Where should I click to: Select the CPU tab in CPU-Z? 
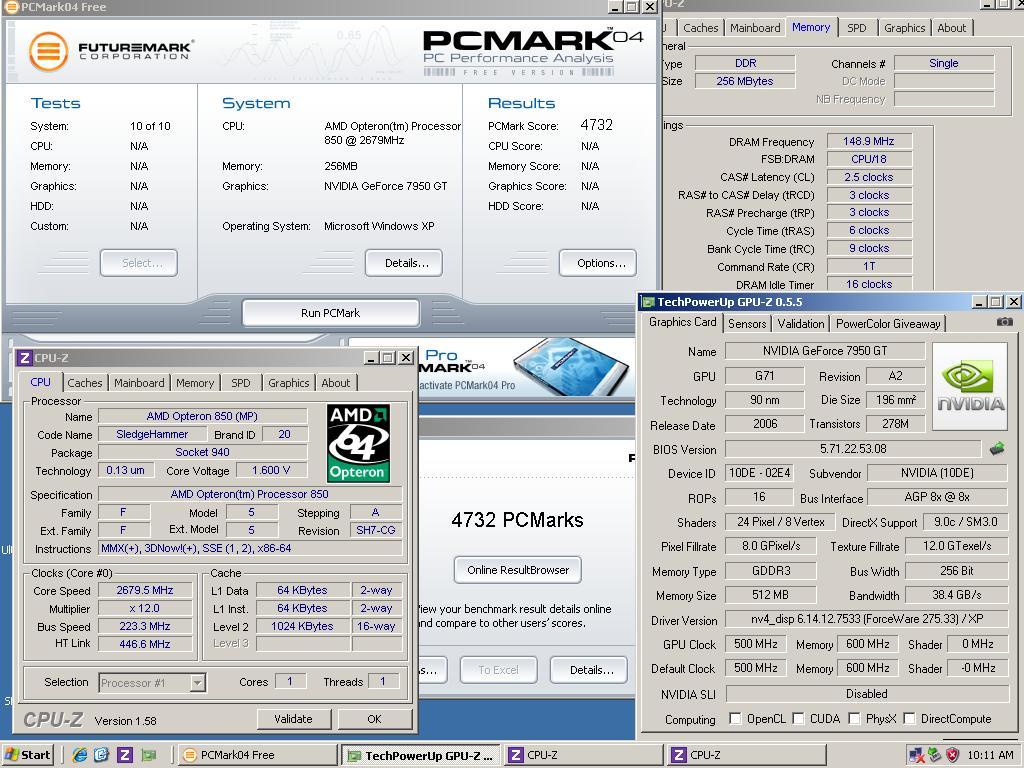40,382
